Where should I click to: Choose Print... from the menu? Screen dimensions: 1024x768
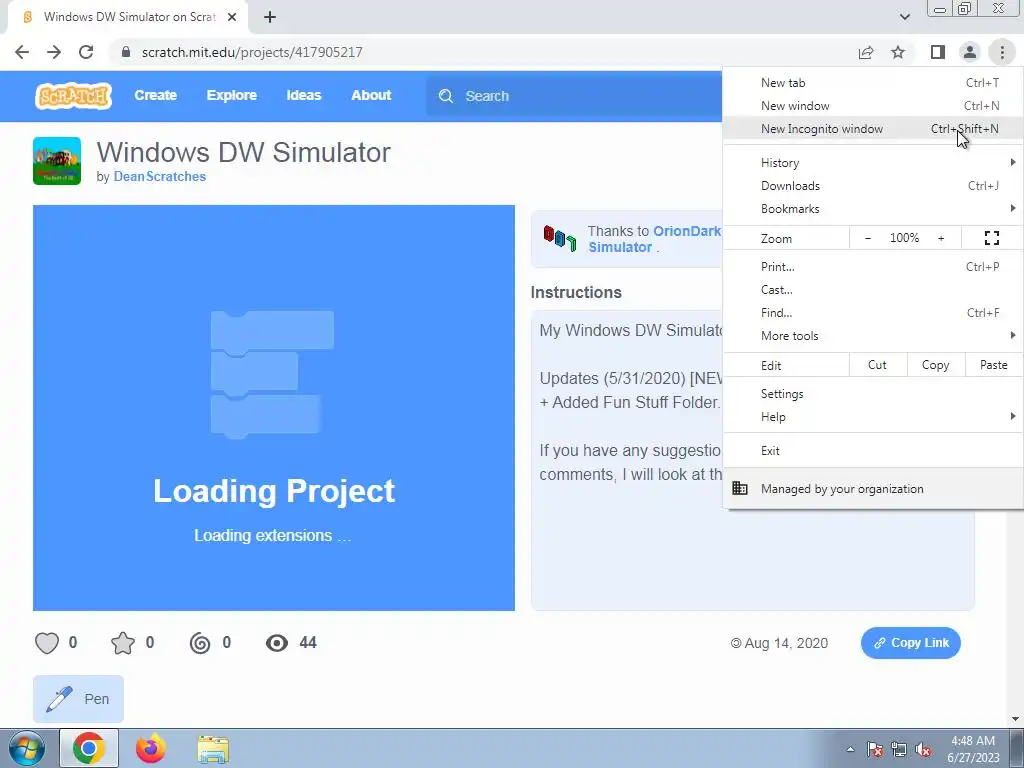(873, 266)
